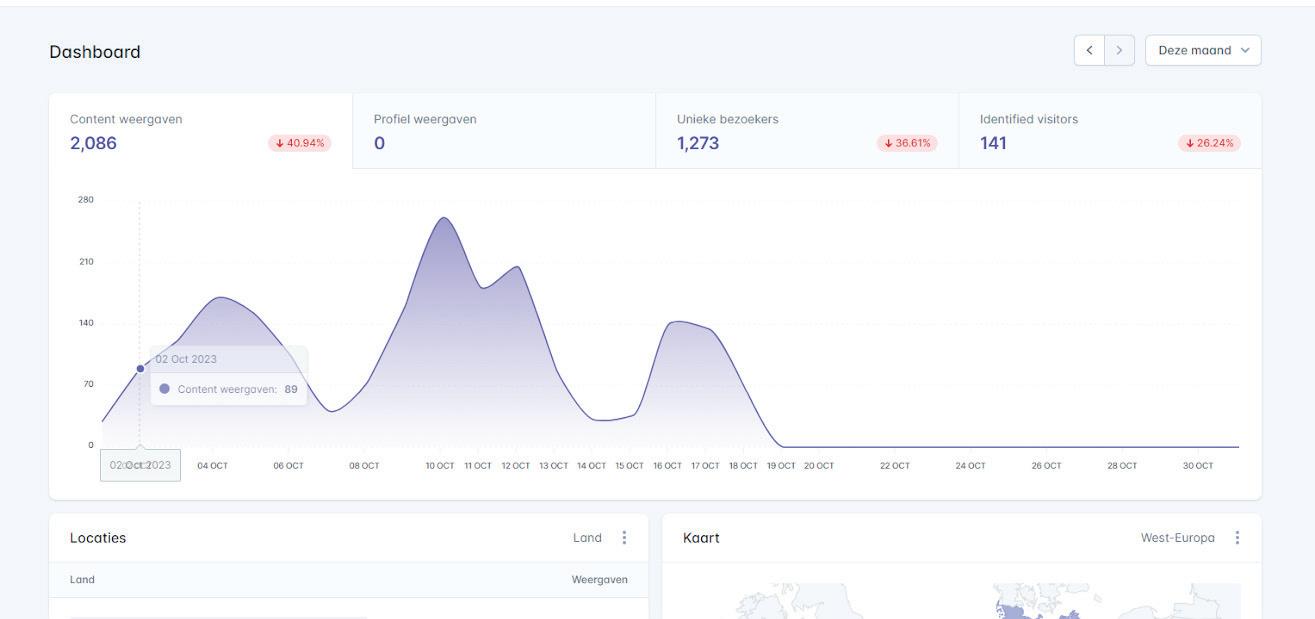Switch to Content weergaven tab
Screen dimensions: 1315x619
[x=201, y=131]
